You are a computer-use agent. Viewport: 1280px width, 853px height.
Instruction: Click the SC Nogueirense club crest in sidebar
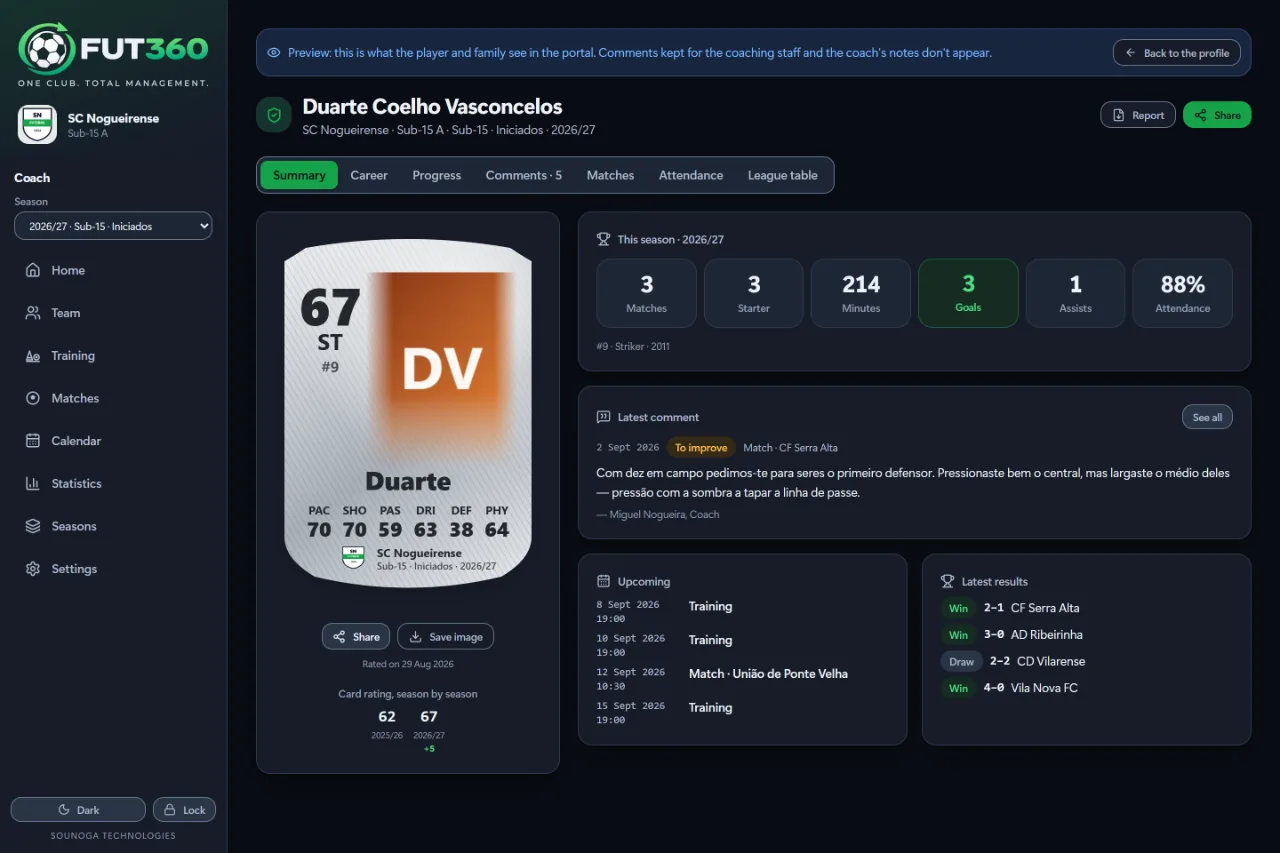(37, 125)
